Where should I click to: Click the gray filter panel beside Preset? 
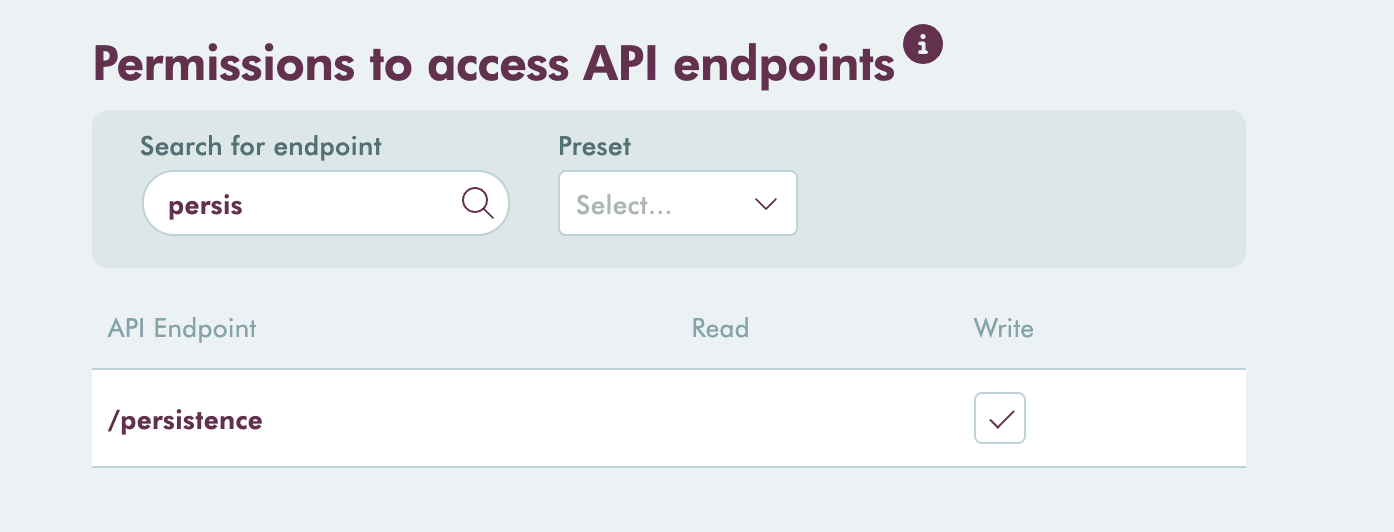tap(1020, 190)
